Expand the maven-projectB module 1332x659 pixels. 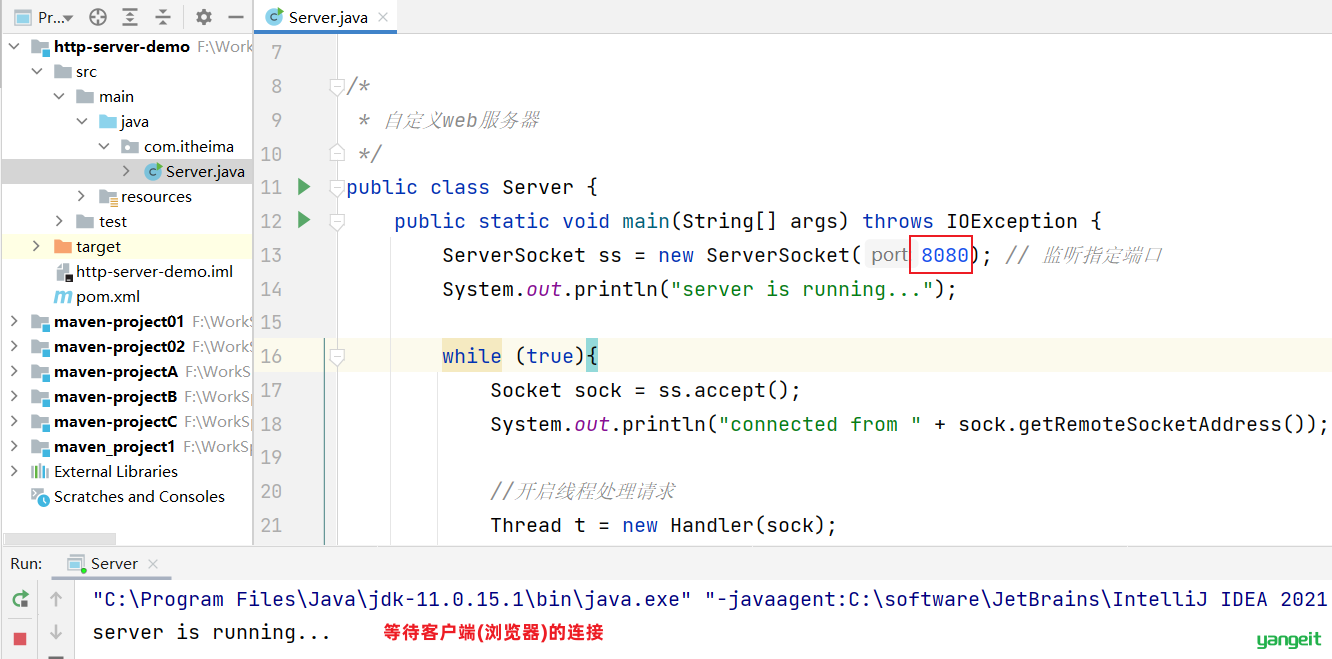(x=13, y=397)
